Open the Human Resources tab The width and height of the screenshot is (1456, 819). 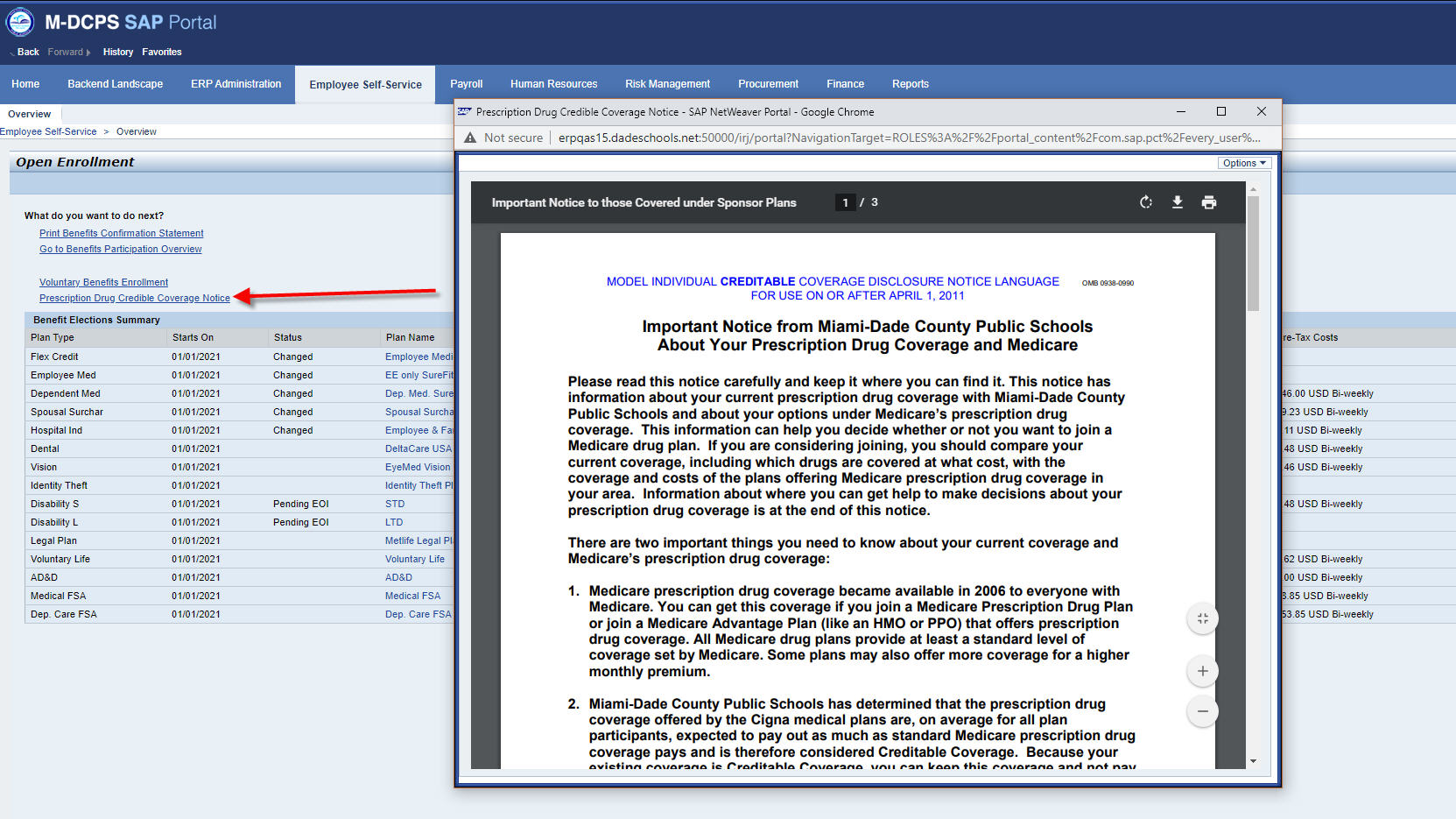(554, 84)
